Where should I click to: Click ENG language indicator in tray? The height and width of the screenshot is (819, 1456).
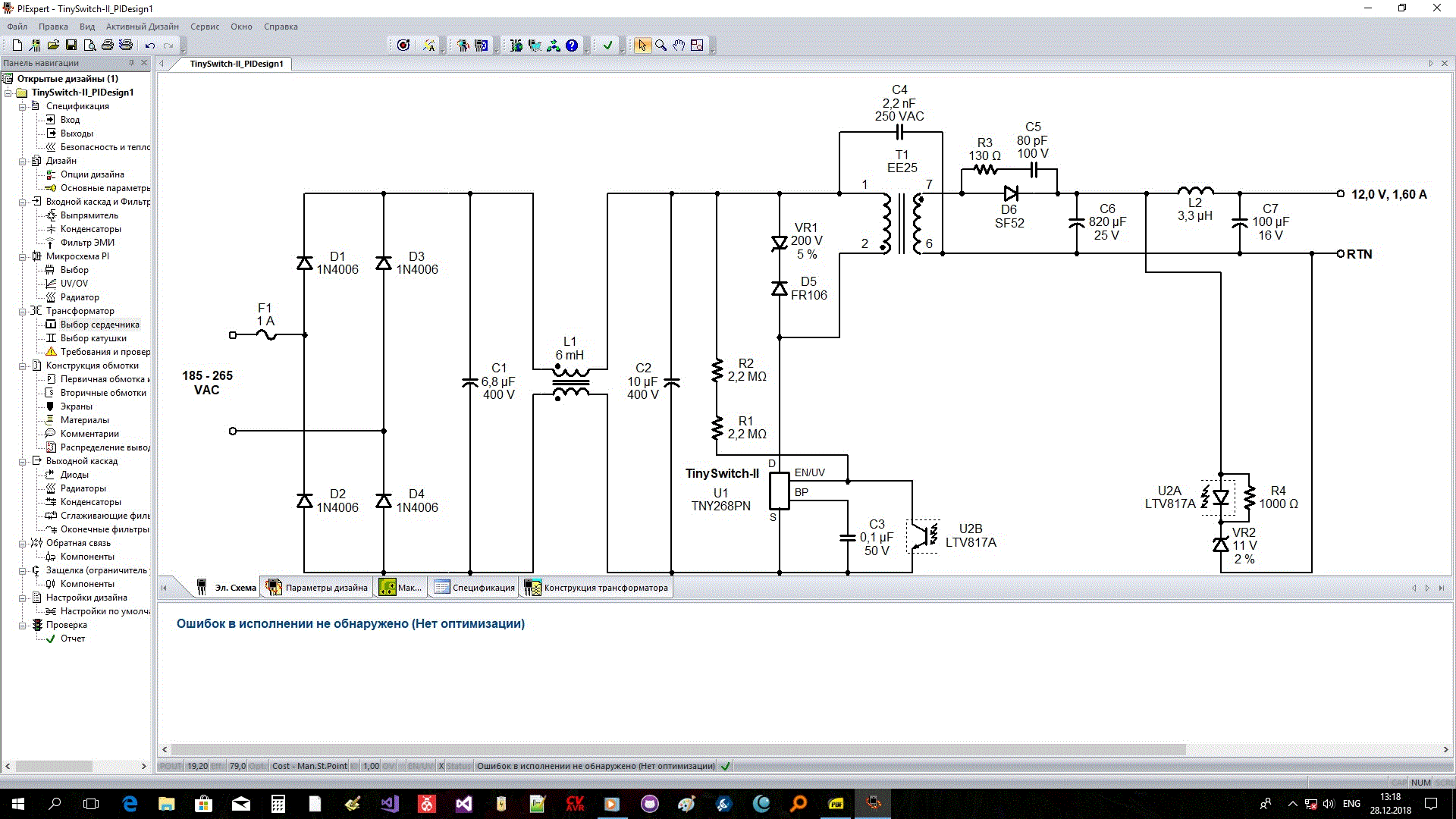pyautogui.click(x=1351, y=804)
